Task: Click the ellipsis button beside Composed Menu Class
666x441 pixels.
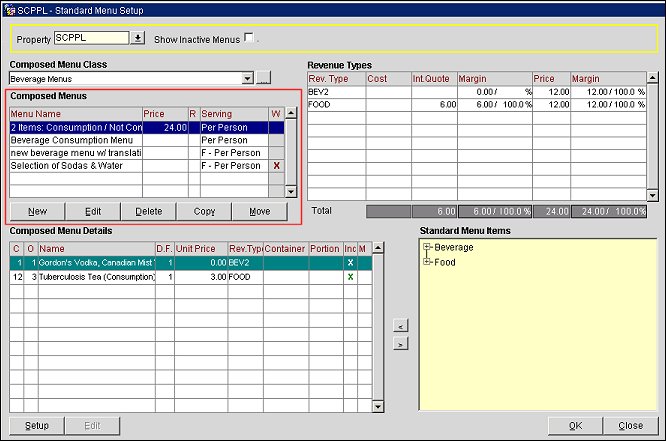Action: [264, 78]
